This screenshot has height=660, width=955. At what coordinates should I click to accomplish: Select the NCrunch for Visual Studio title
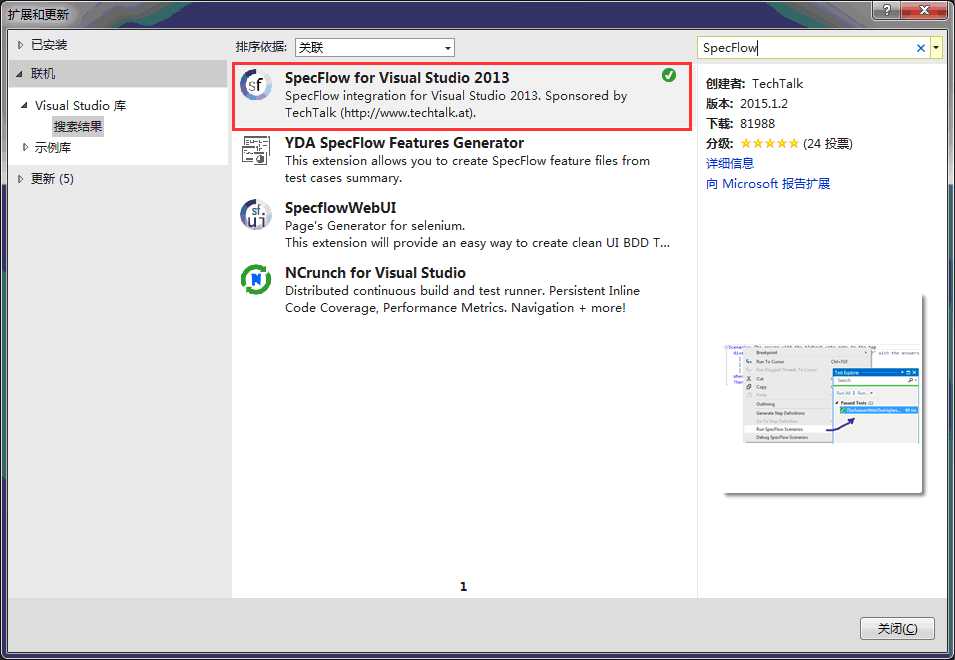click(x=375, y=273)
